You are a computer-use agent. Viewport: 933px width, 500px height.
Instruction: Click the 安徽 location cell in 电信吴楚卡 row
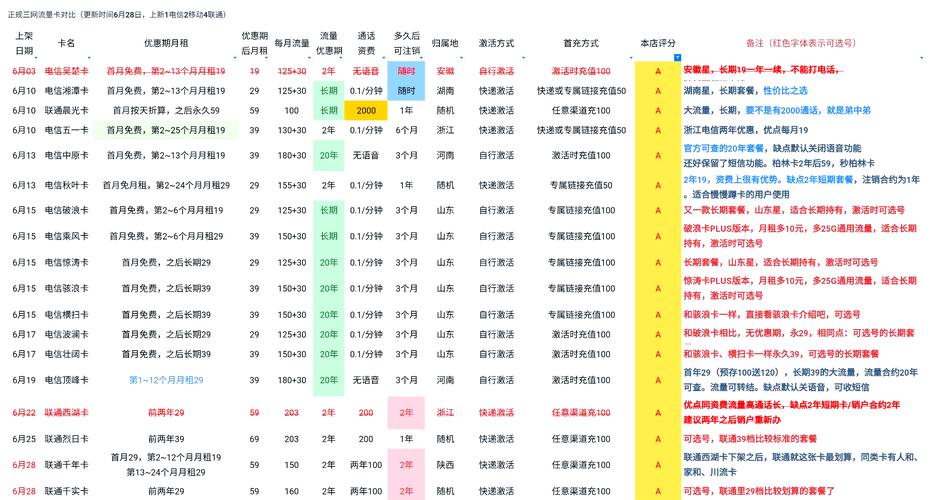coord(445,71)
